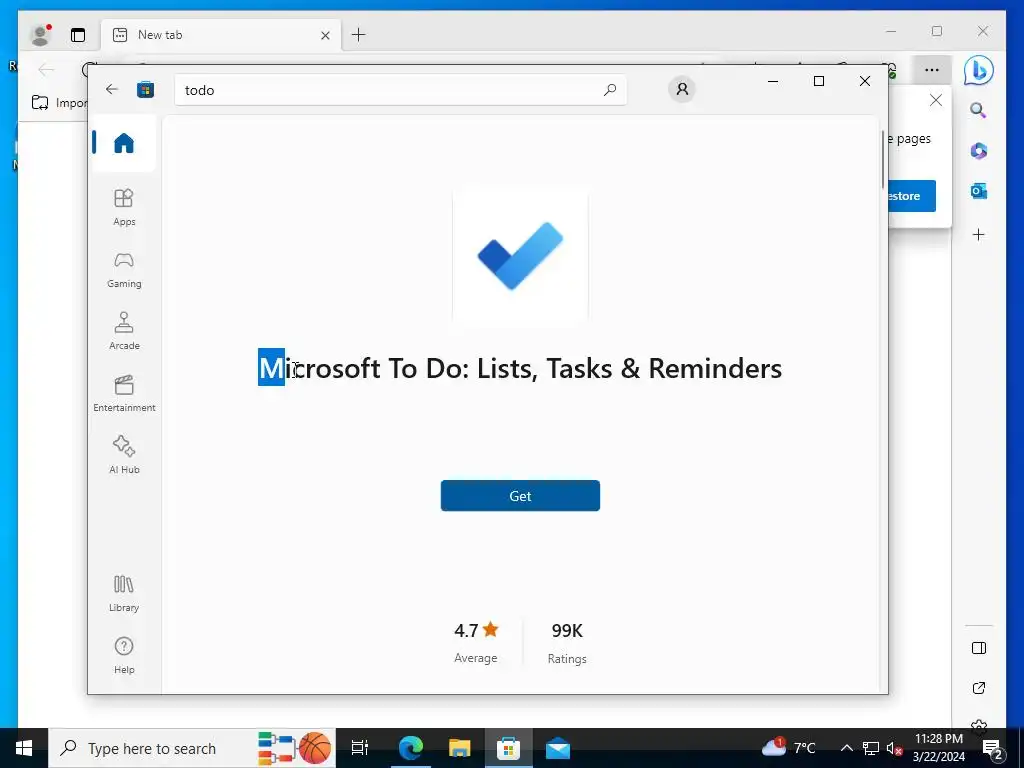Viewport: 1024px width, 768px height.
Task: Open Edge tab actions menu
Action: pos(78,35)
